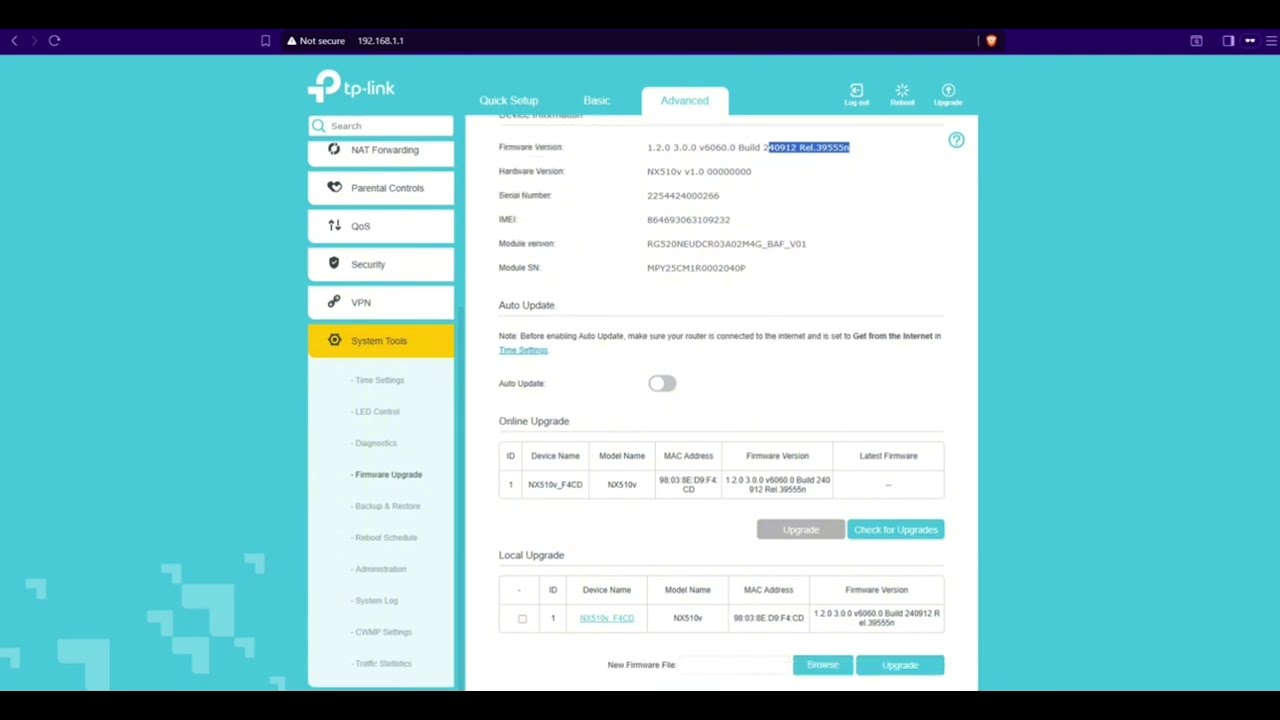Collapse System Tools via its gear icon
This screenshot has width=1280, height=720.
point(334,340)
